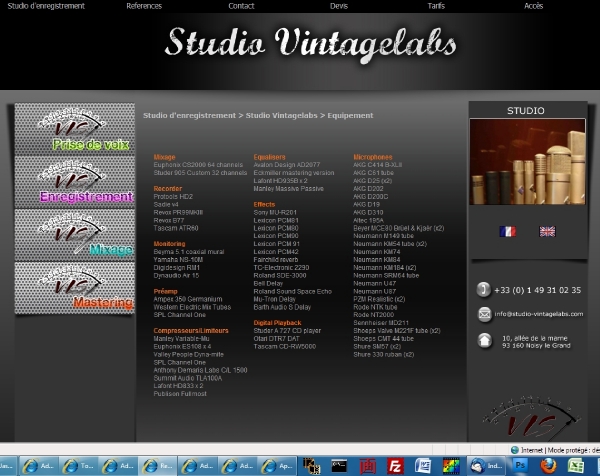This screenshot has height=476, width=600.
Task: Click the info@studio-vintagelabs.com email link
Action: (539, 314)
